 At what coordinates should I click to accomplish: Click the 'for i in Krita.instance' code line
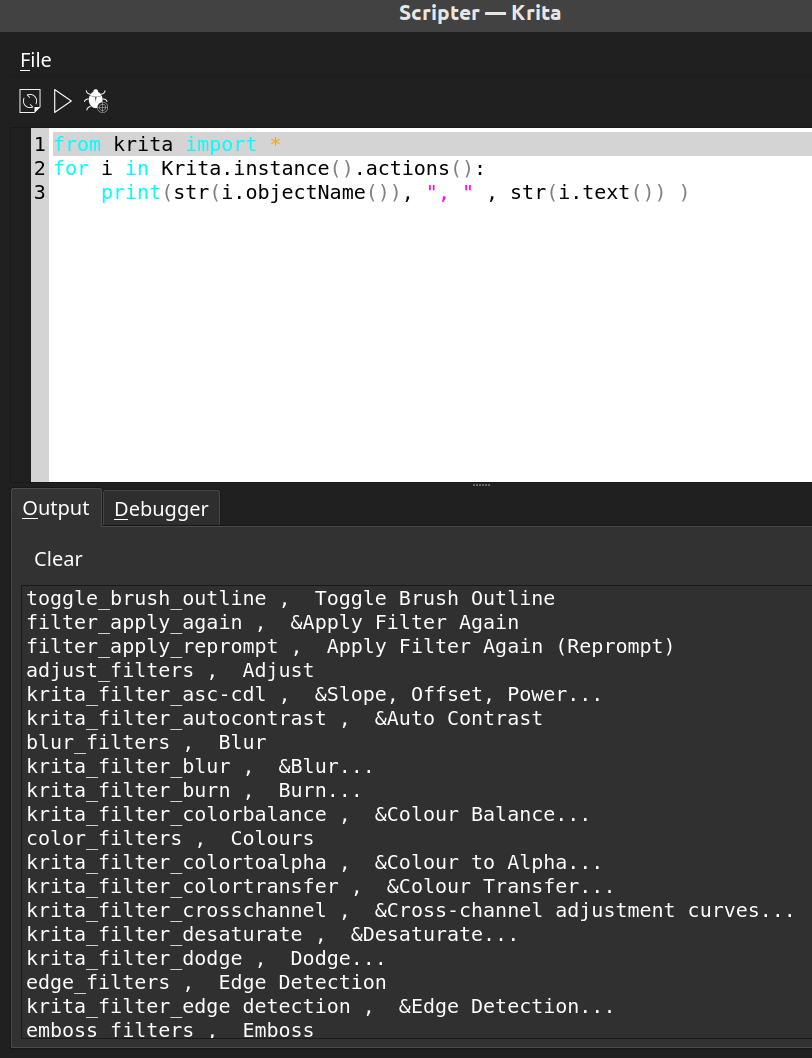point(268,168)
